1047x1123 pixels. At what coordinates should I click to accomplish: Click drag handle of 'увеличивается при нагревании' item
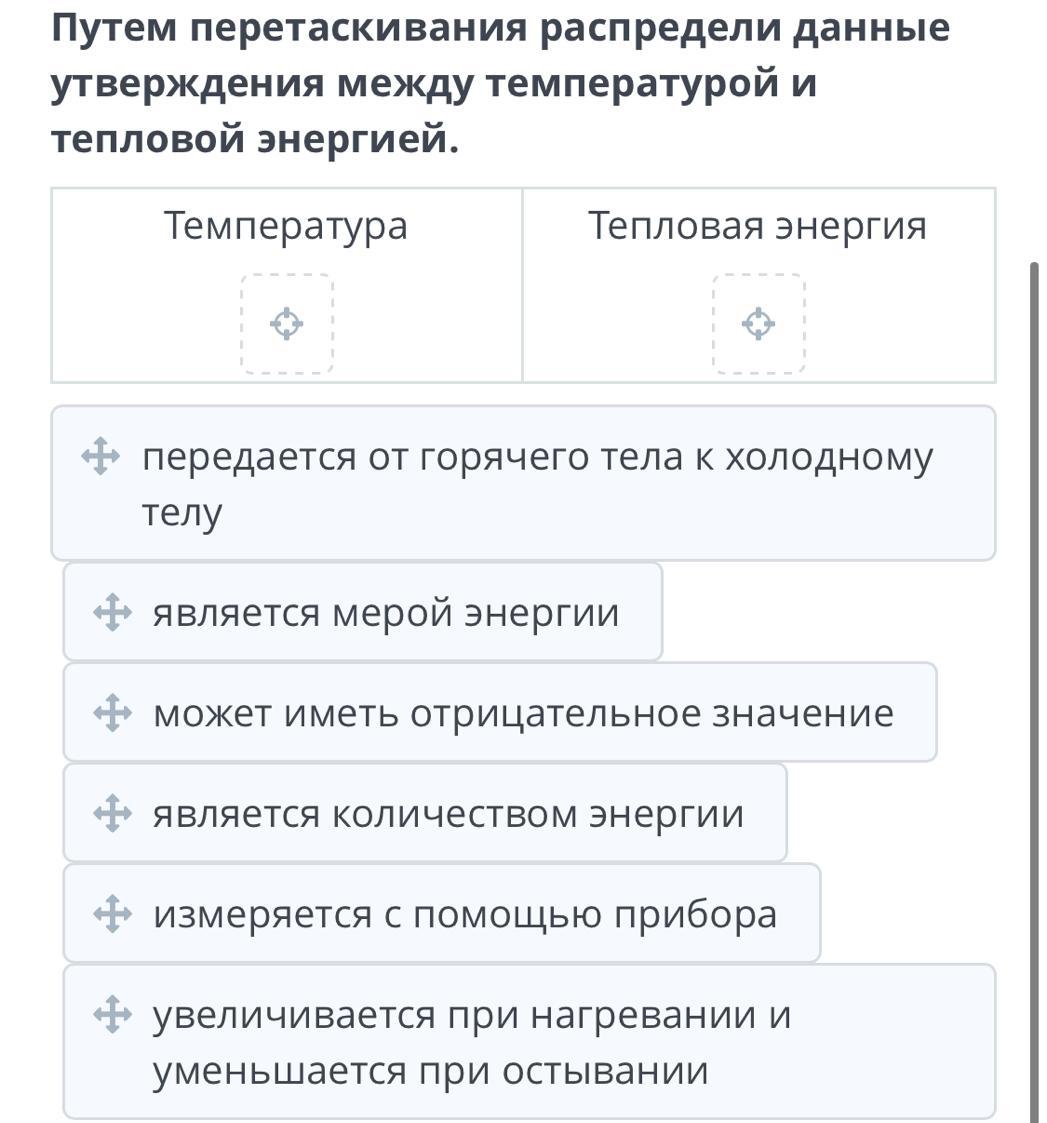111,1016
